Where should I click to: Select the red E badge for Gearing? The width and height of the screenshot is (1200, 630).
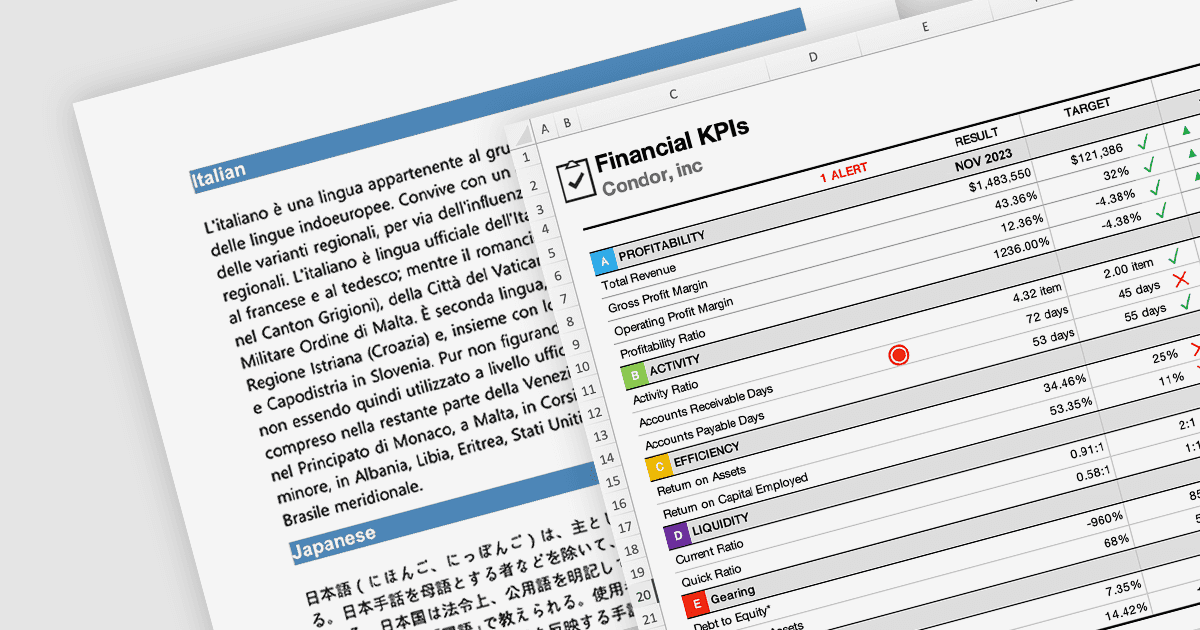click(696, 603)
